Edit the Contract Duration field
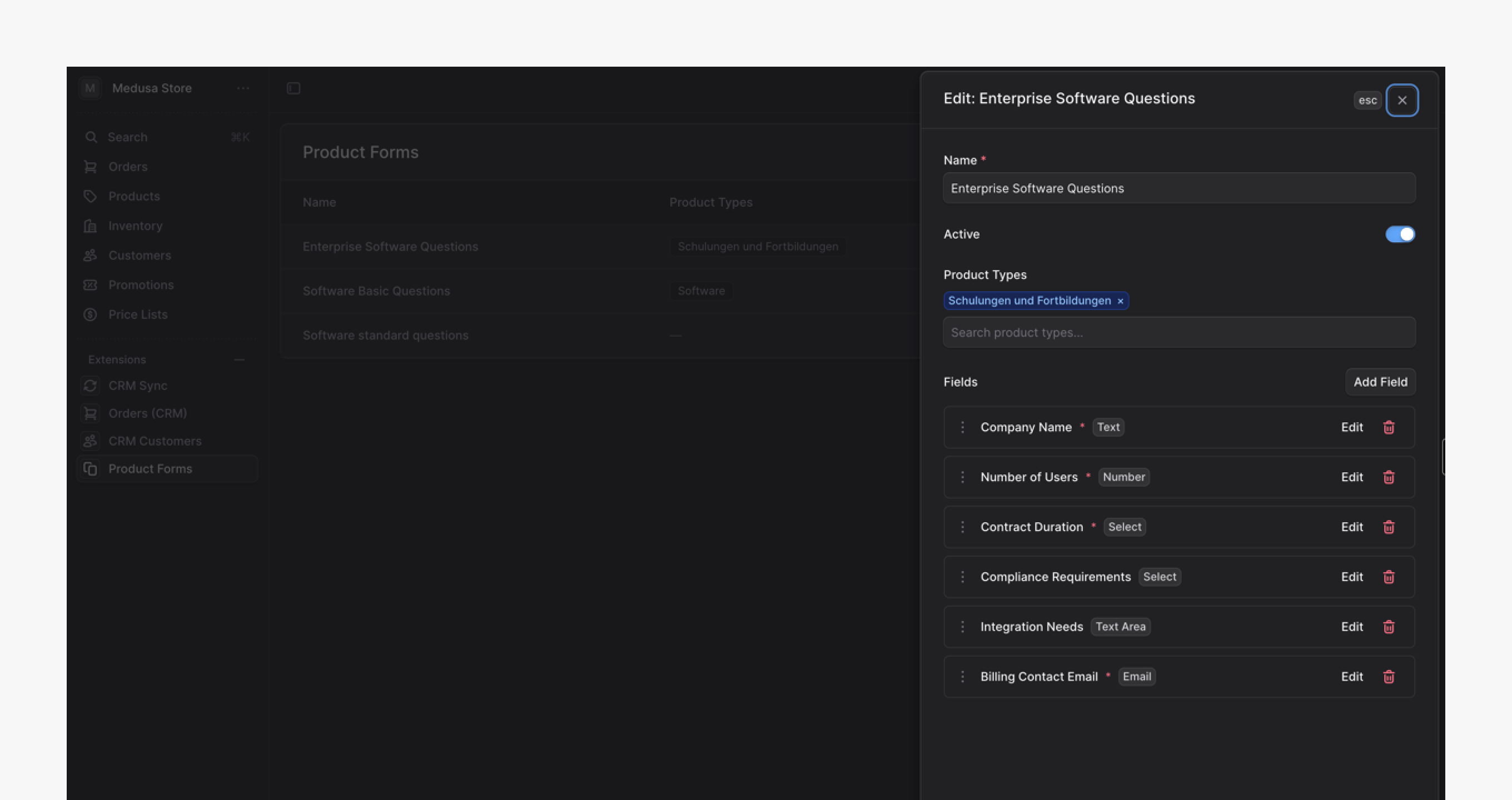 [1352, 527]
